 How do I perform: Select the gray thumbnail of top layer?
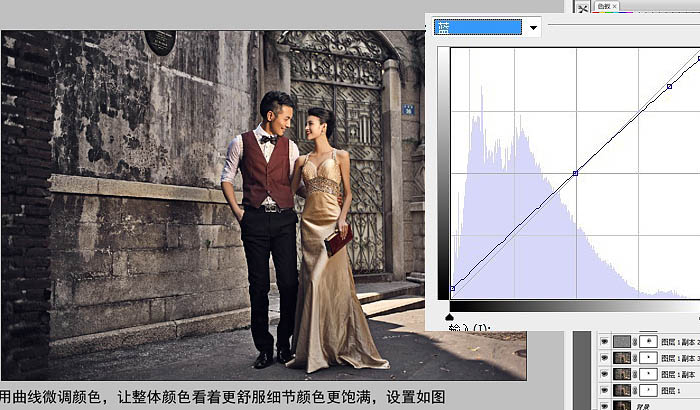(624, 341)
